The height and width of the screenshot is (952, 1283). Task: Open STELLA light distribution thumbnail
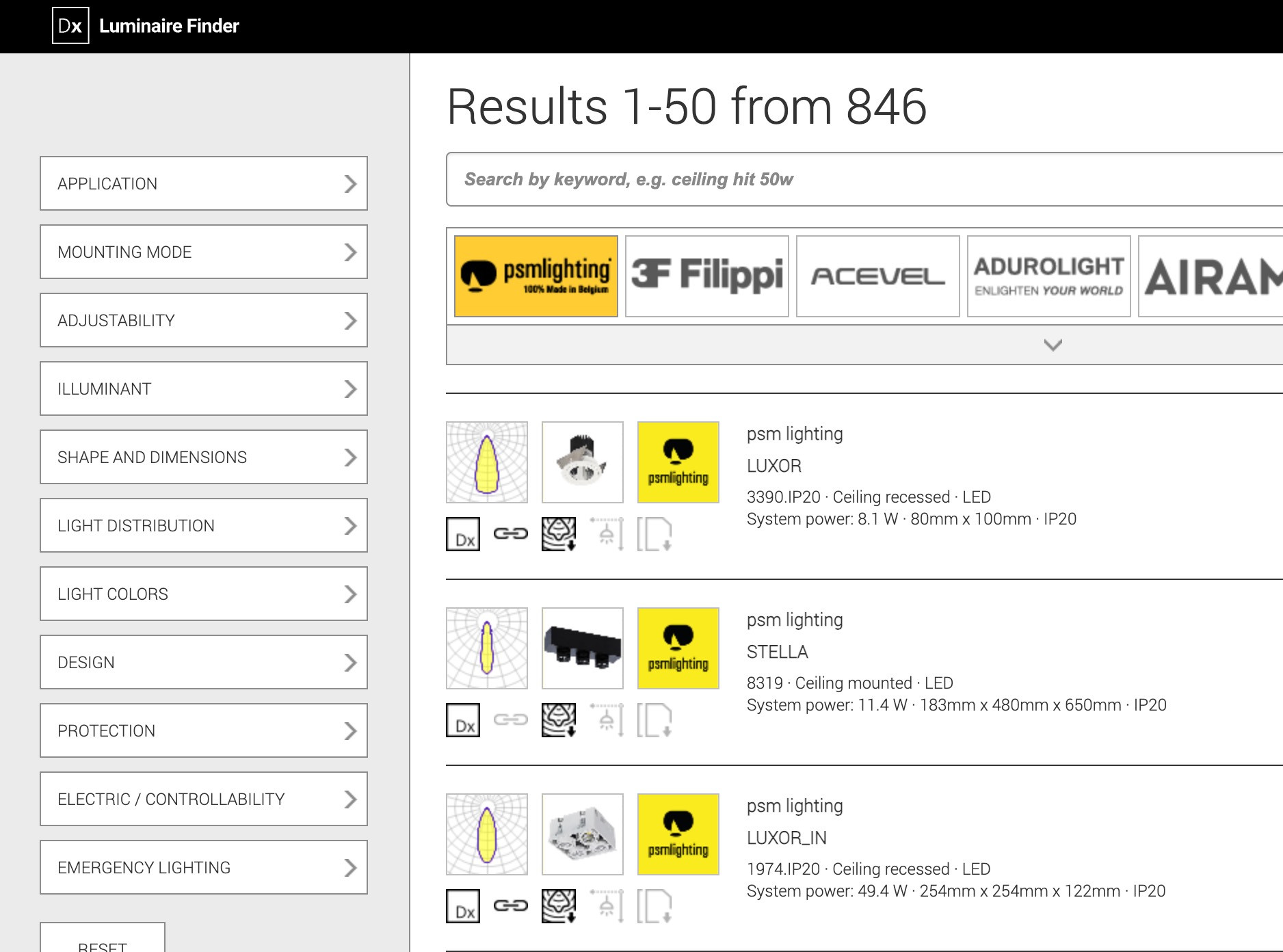(x=487, y=648)
